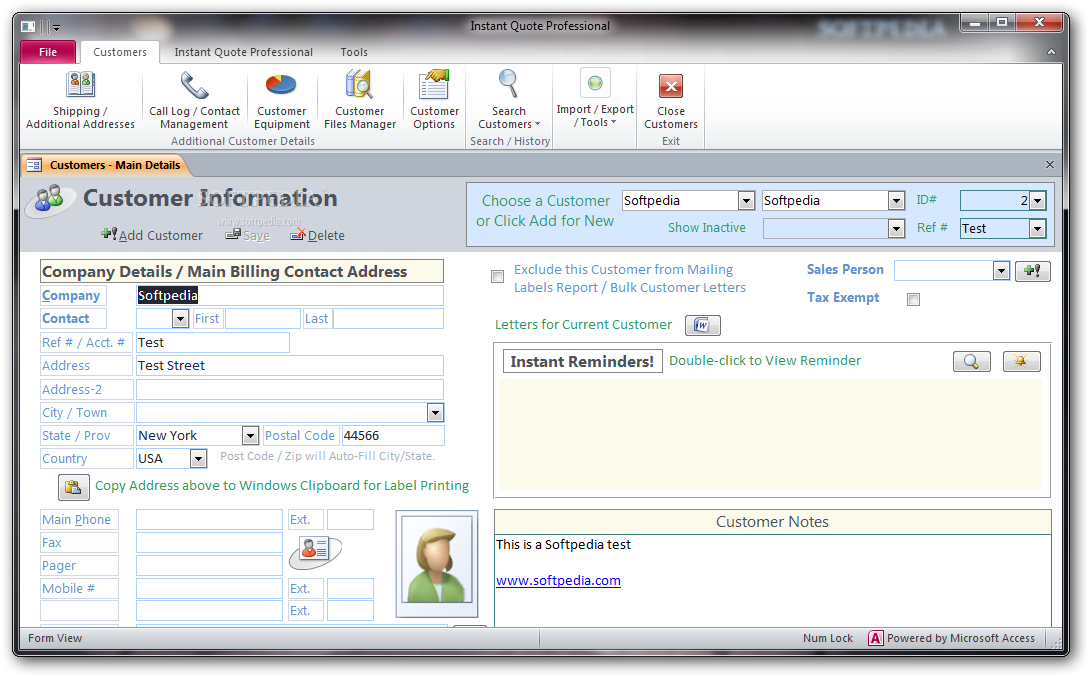Viewport: 1090px width, 677px height.
Task: Click Customers form tab icon
Action: [34, 165]
